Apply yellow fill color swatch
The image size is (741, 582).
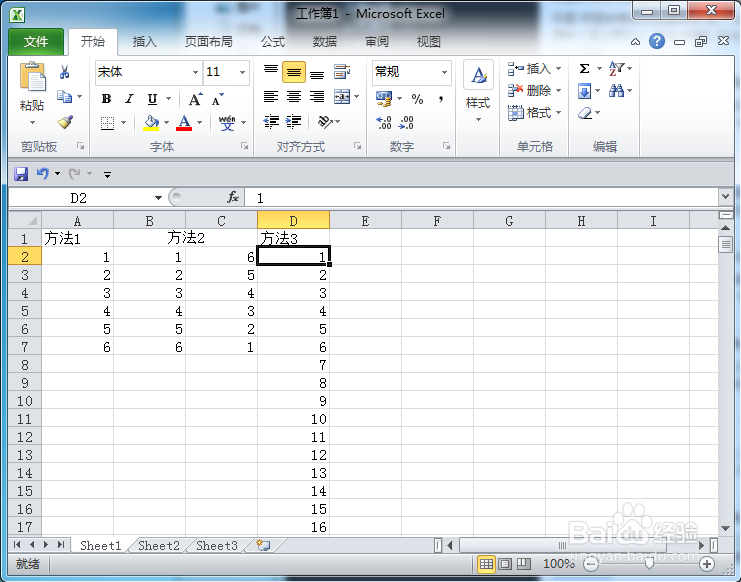[x=151, y=123]
